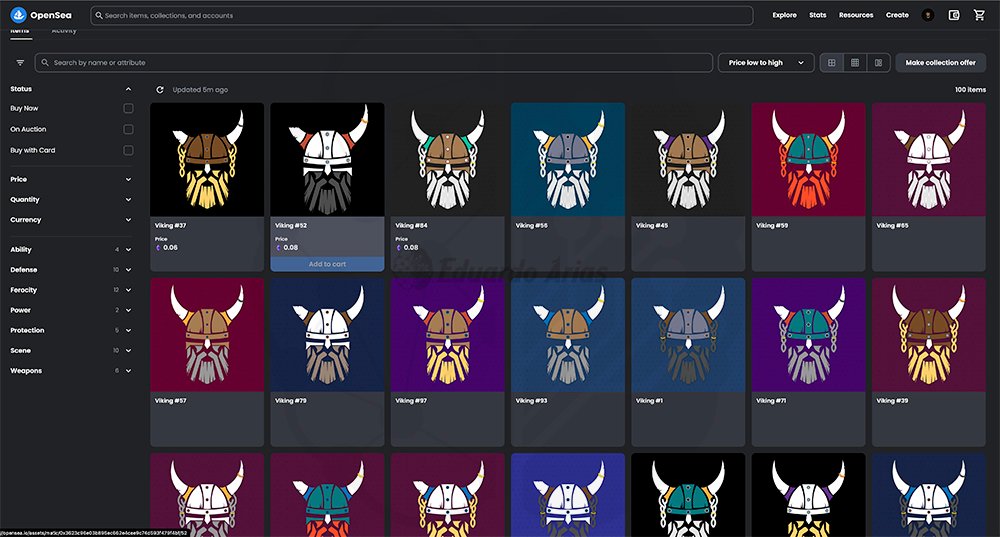Click Add to cart on Viking #52

click(x=327, y=264)
